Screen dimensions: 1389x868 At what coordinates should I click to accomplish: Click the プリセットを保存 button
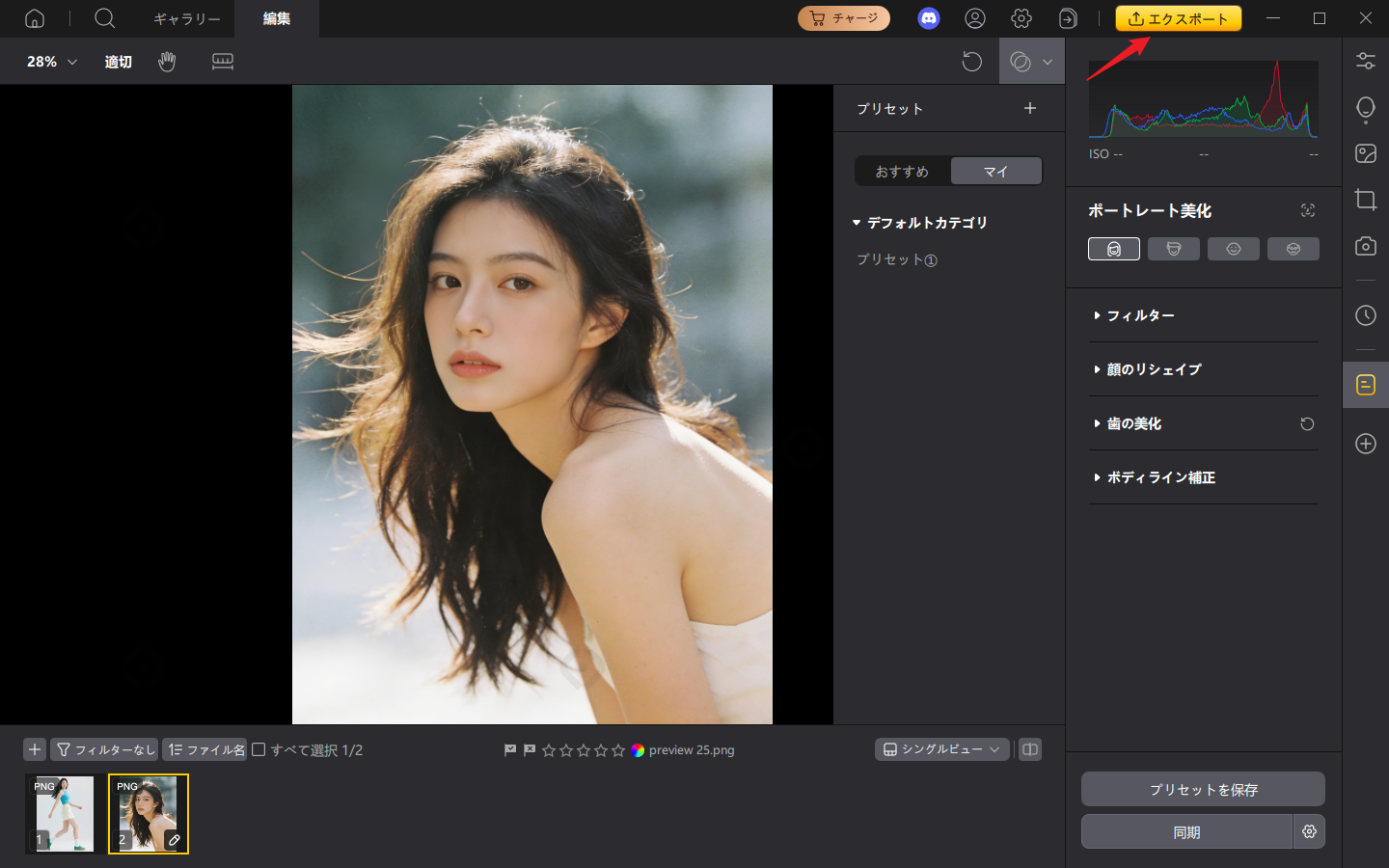point(1203,789)
